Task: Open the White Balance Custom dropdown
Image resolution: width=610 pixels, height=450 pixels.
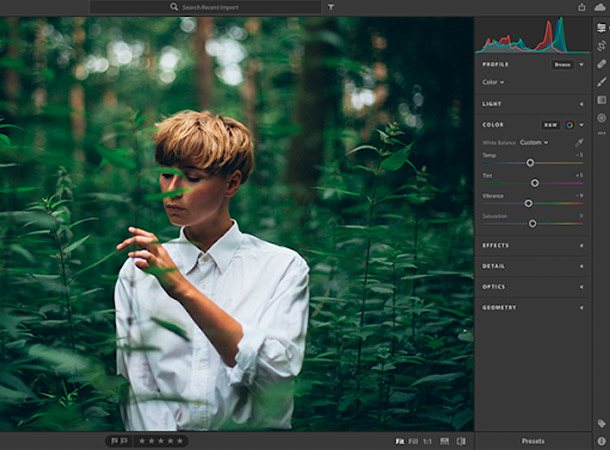Action: point(534,142)
